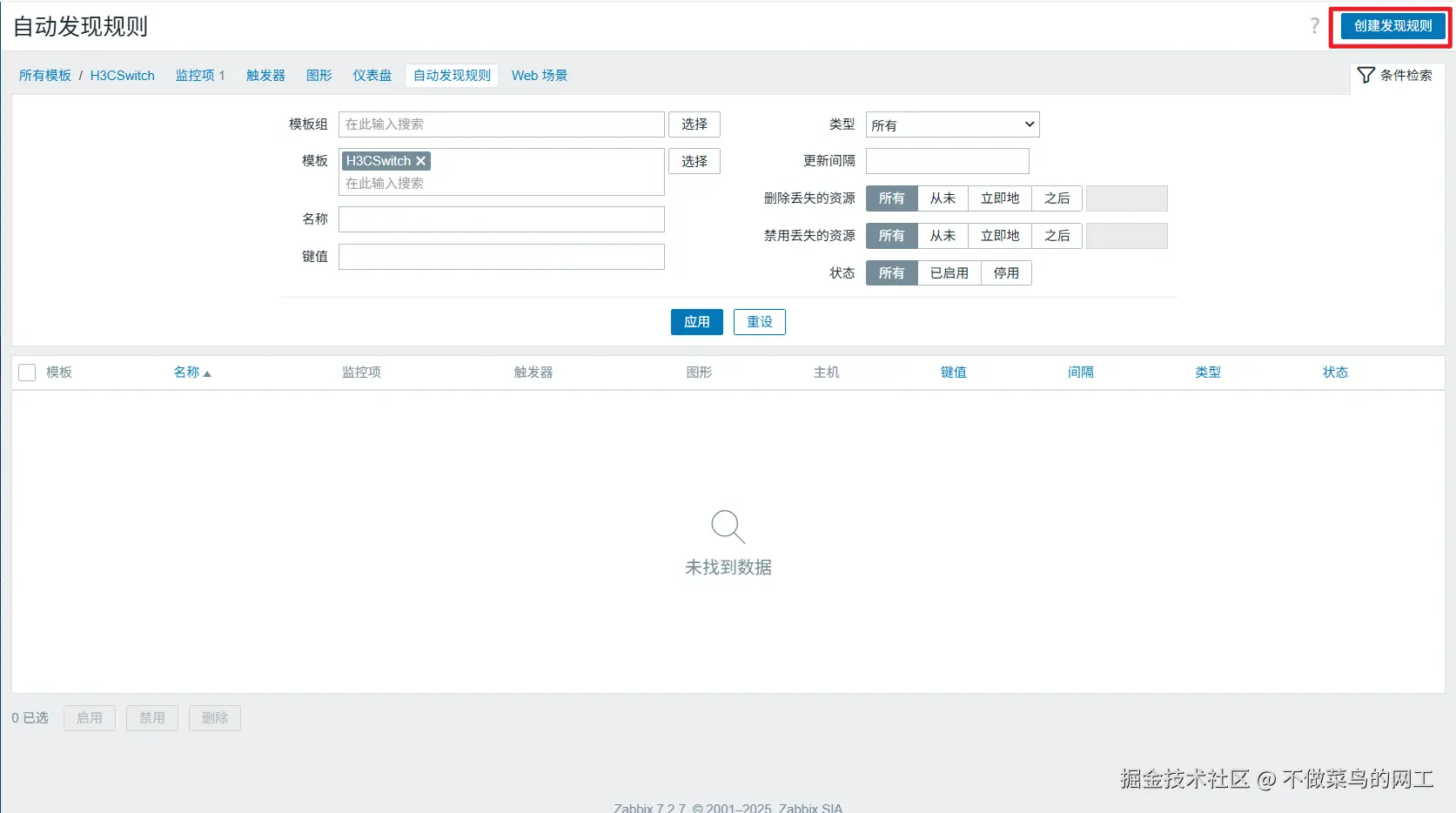Select 停用 for 状态 filter
The width and height of the screenshot is (1456, 813).
point(1007,273)
